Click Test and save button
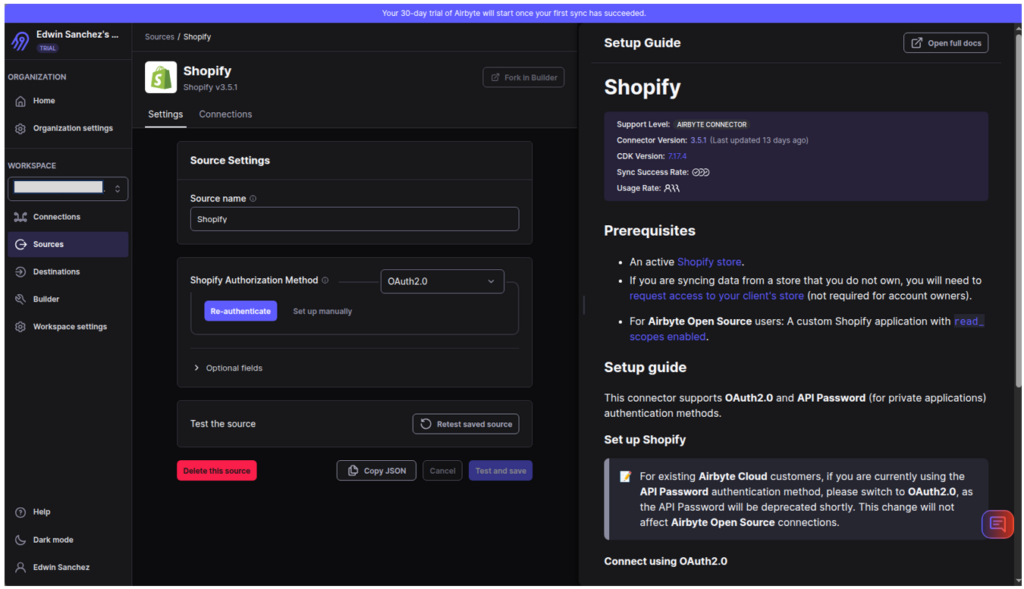The image size is (1024, 589). point(500,471)
